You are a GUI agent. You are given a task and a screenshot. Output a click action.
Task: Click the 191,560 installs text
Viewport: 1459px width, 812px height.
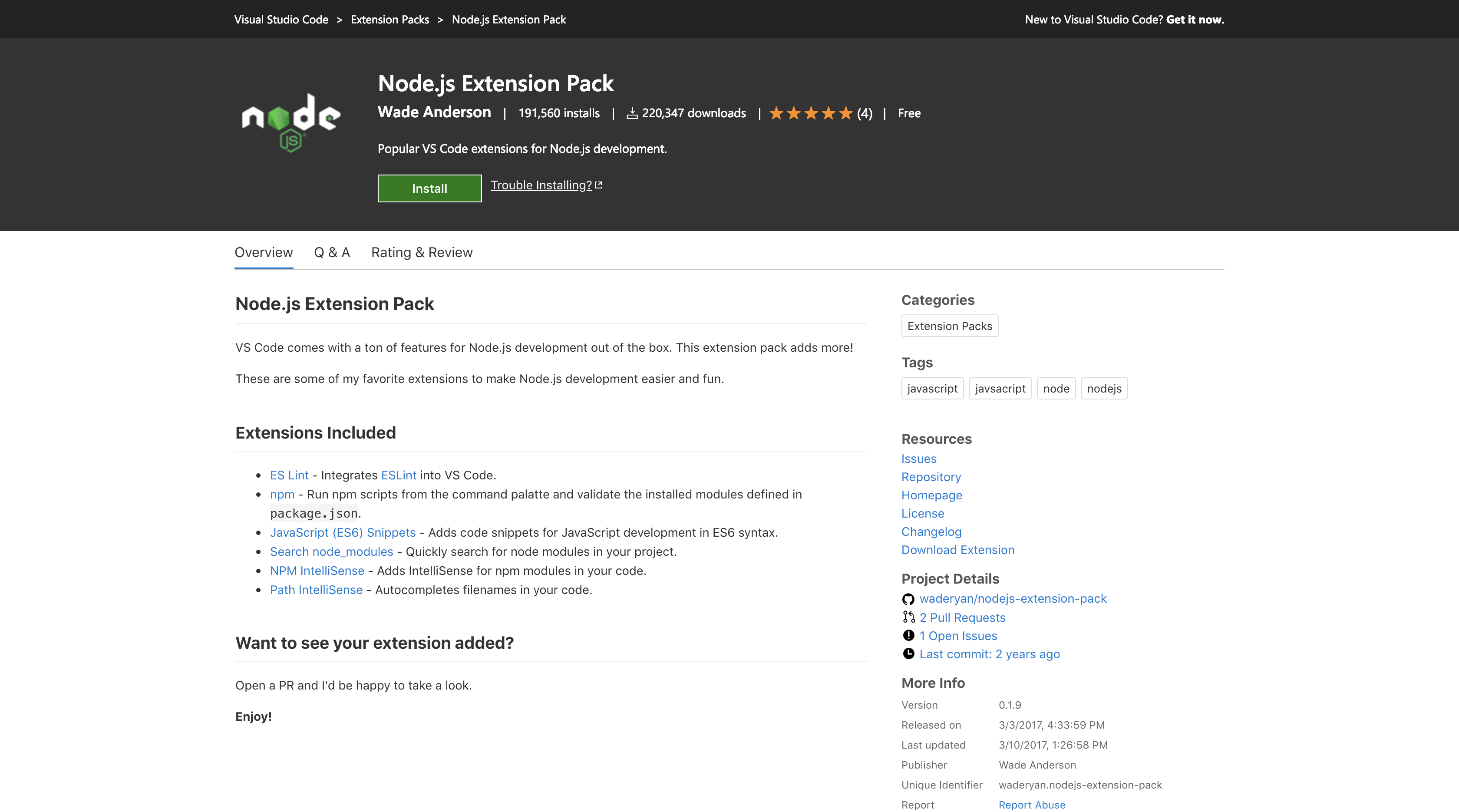point(559,113)
